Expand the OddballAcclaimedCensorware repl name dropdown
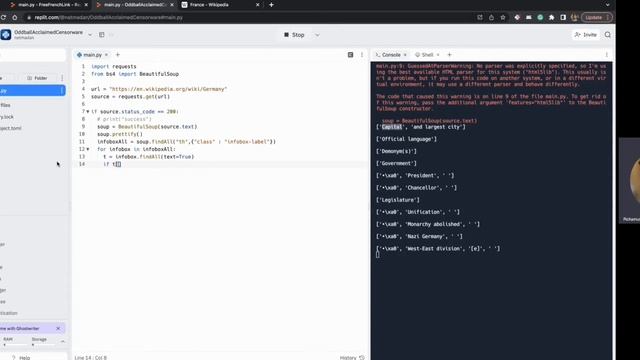The height and width of the screenshot is (360, 640). pos(90,35)
